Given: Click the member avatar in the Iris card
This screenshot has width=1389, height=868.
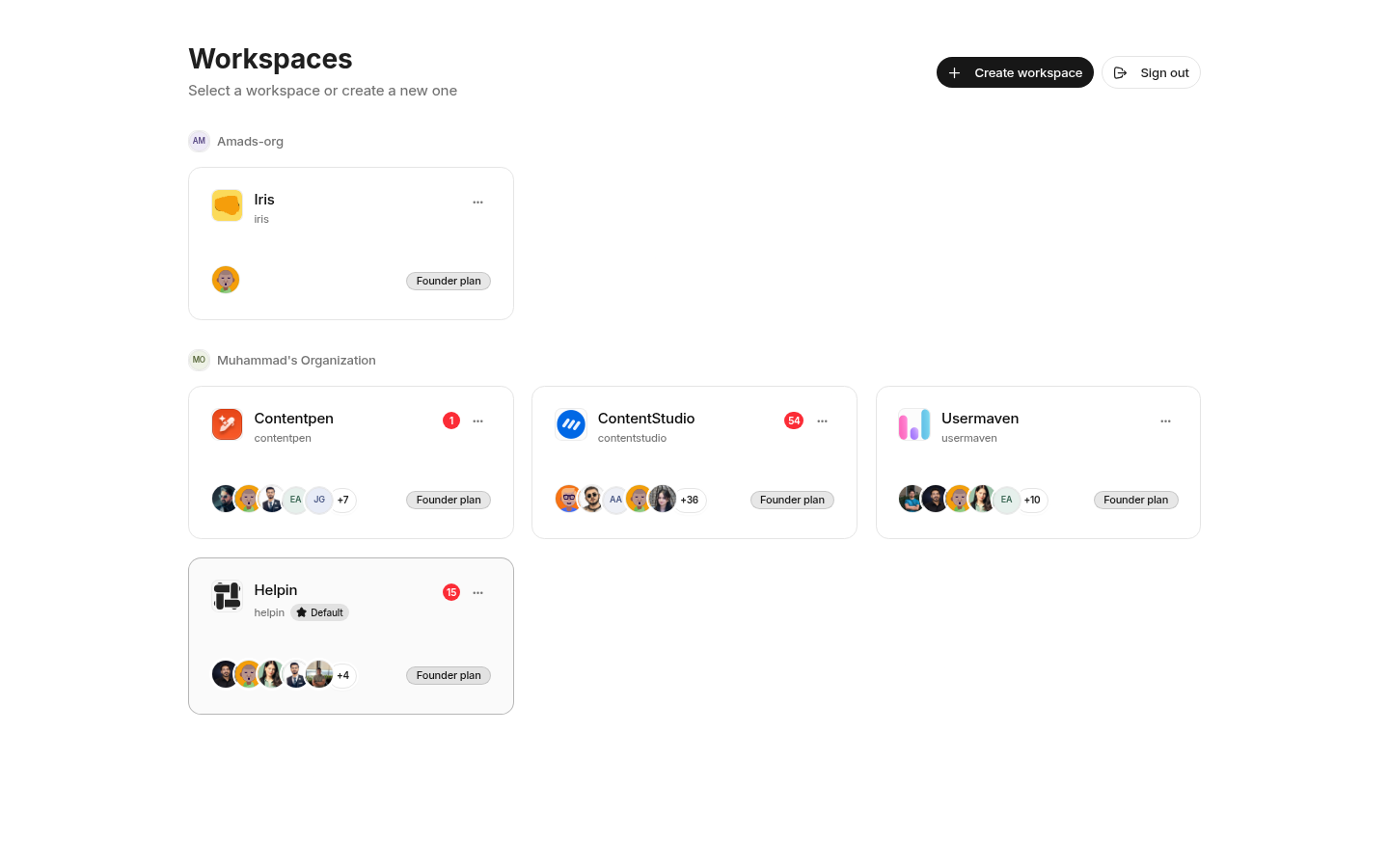Looking at the screenshot, I should pos(226,280).
